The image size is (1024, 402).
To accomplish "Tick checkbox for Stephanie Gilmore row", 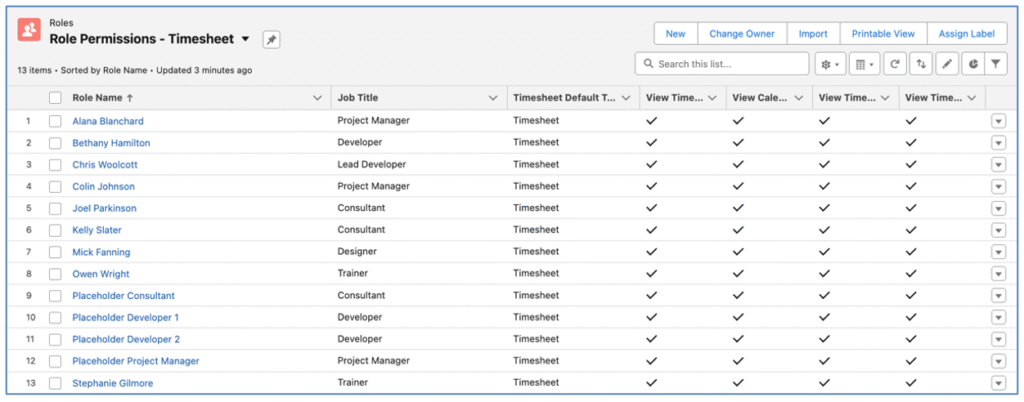I will click(56, 383).
